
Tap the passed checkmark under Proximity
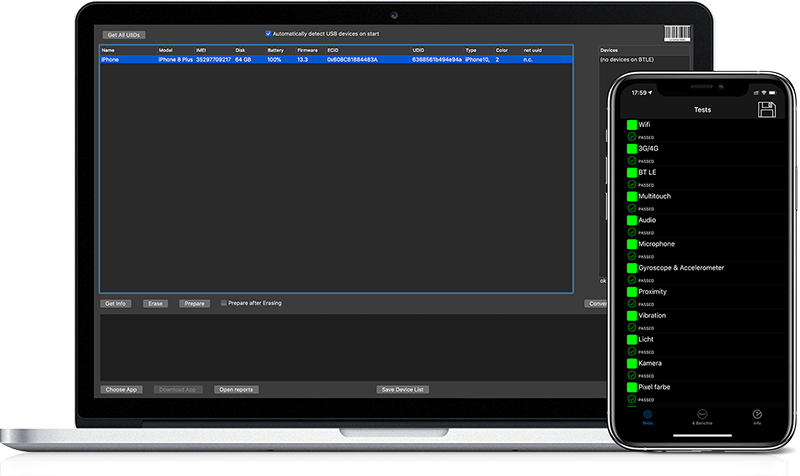632,304
